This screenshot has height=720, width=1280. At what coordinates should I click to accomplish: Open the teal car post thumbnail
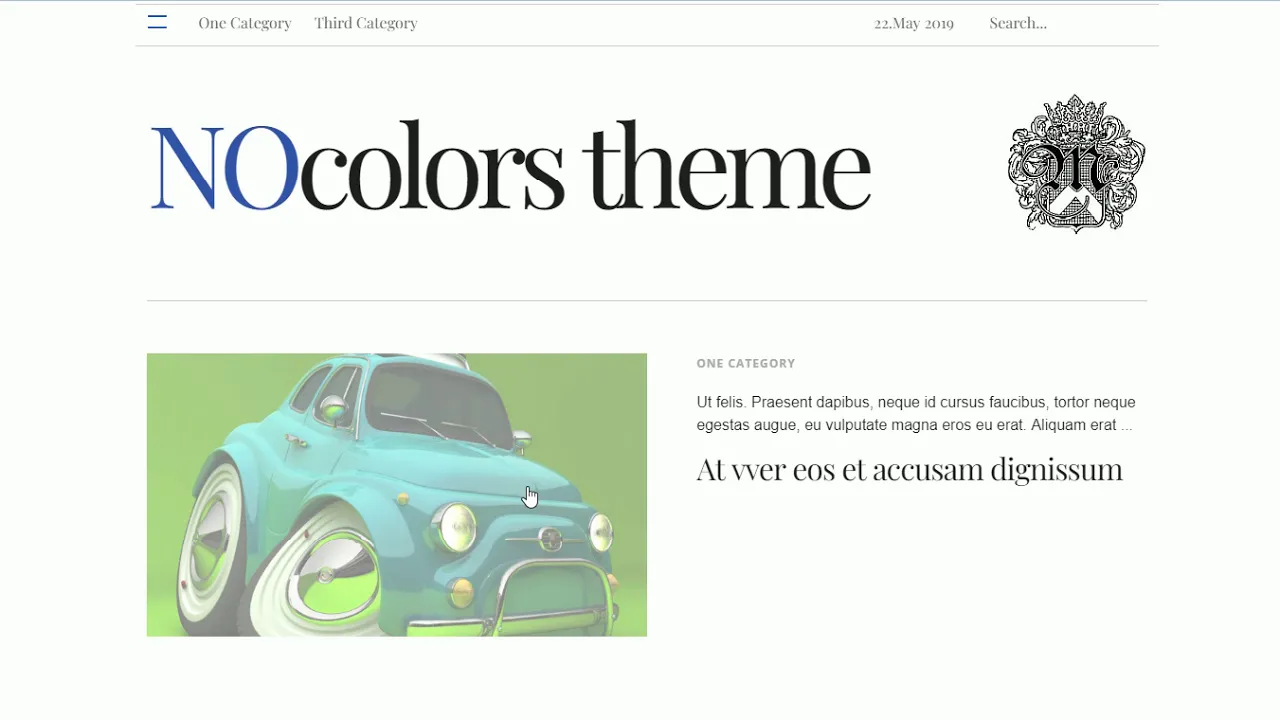397,495
